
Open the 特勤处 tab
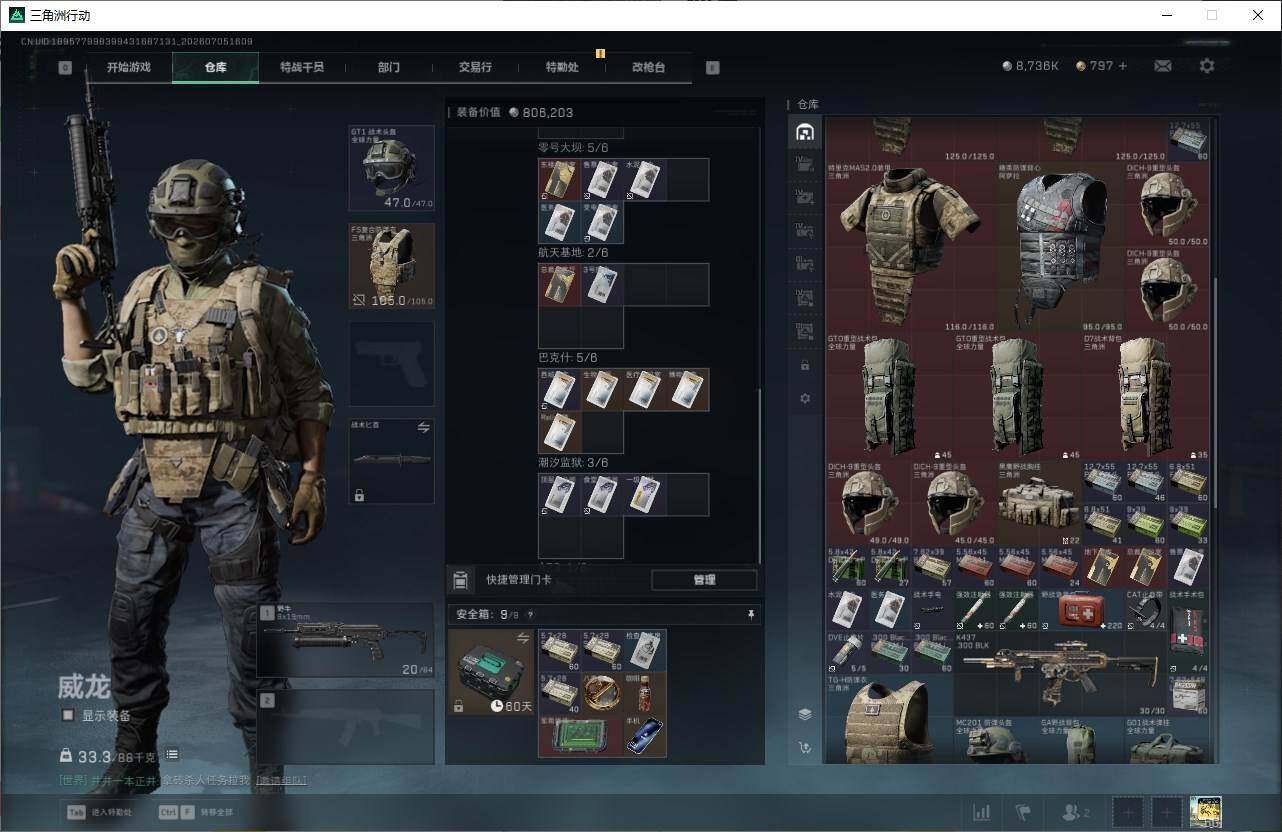562,68
